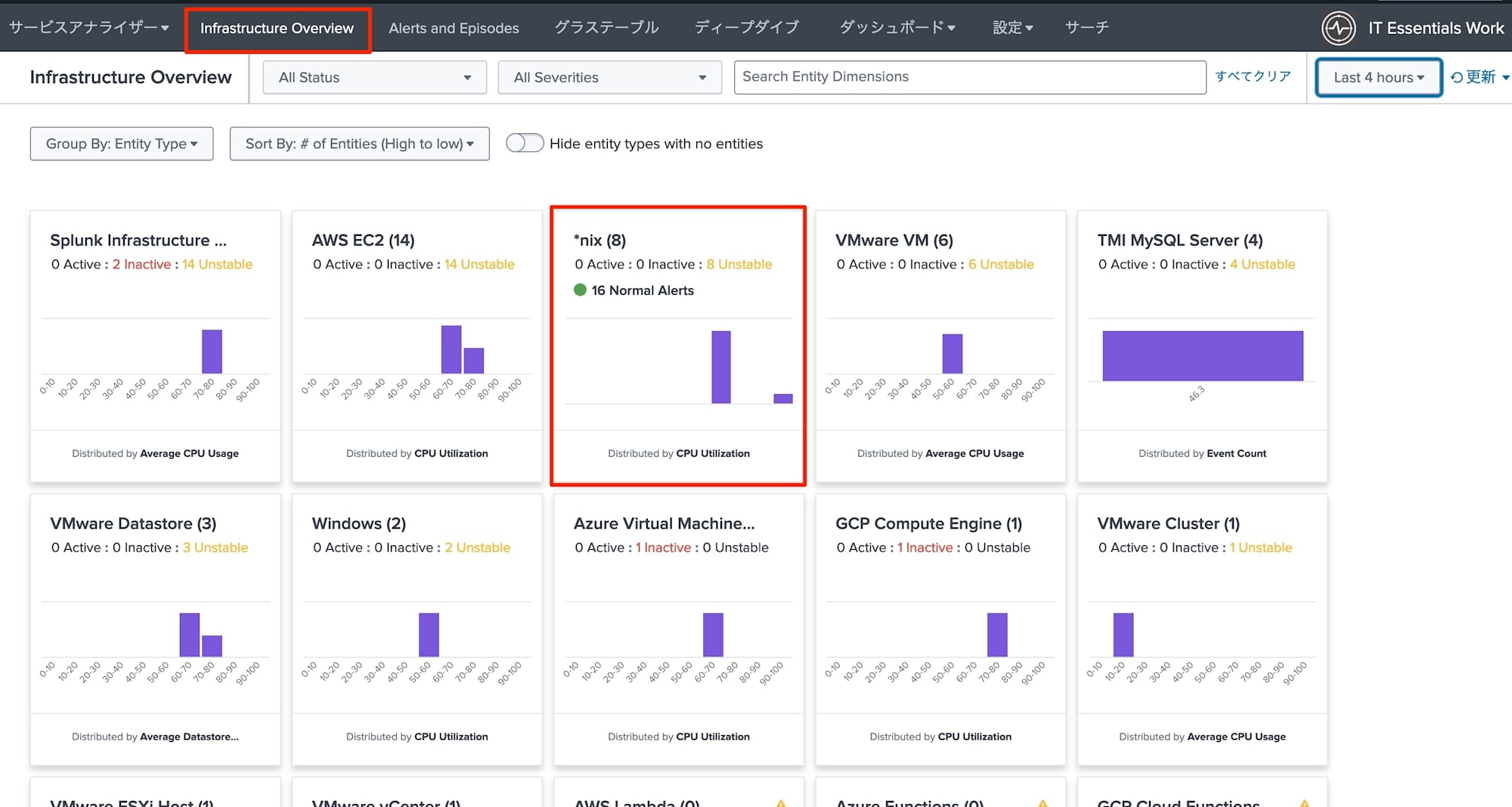Click the IT Essentials Work heartbeat logo icon
Image resolution: width=1512 pixels, height=807 pixels.
click(x=1338, y=28)
